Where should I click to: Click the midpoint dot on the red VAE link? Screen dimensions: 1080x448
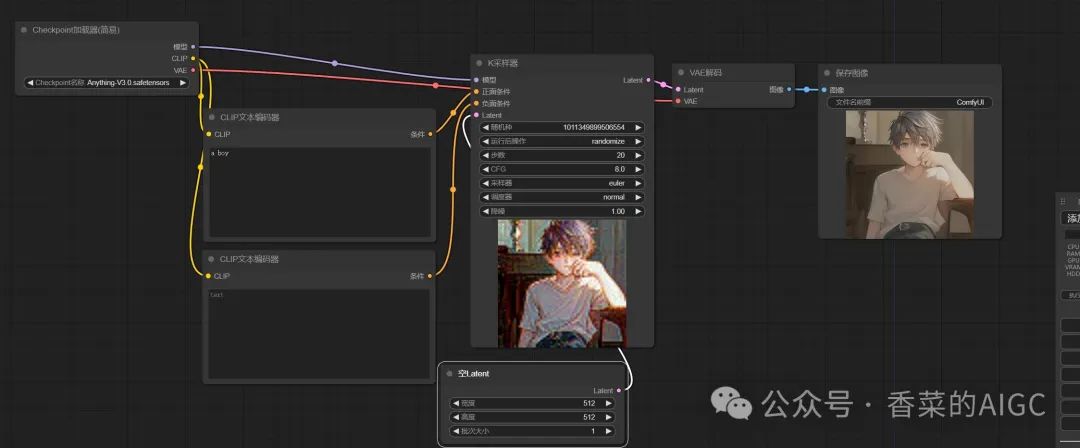[435, 85]
